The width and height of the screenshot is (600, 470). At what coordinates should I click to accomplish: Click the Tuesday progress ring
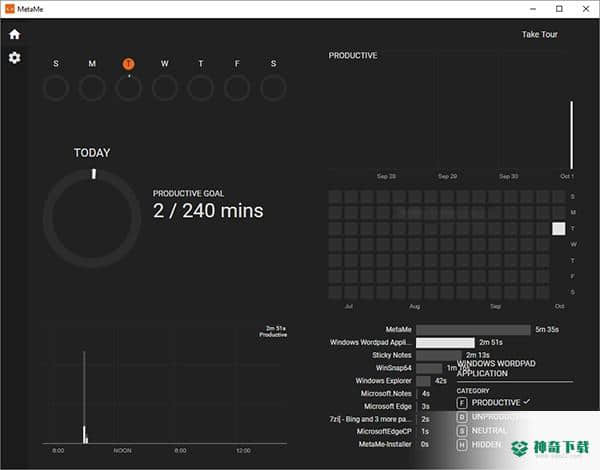point(128,88)
